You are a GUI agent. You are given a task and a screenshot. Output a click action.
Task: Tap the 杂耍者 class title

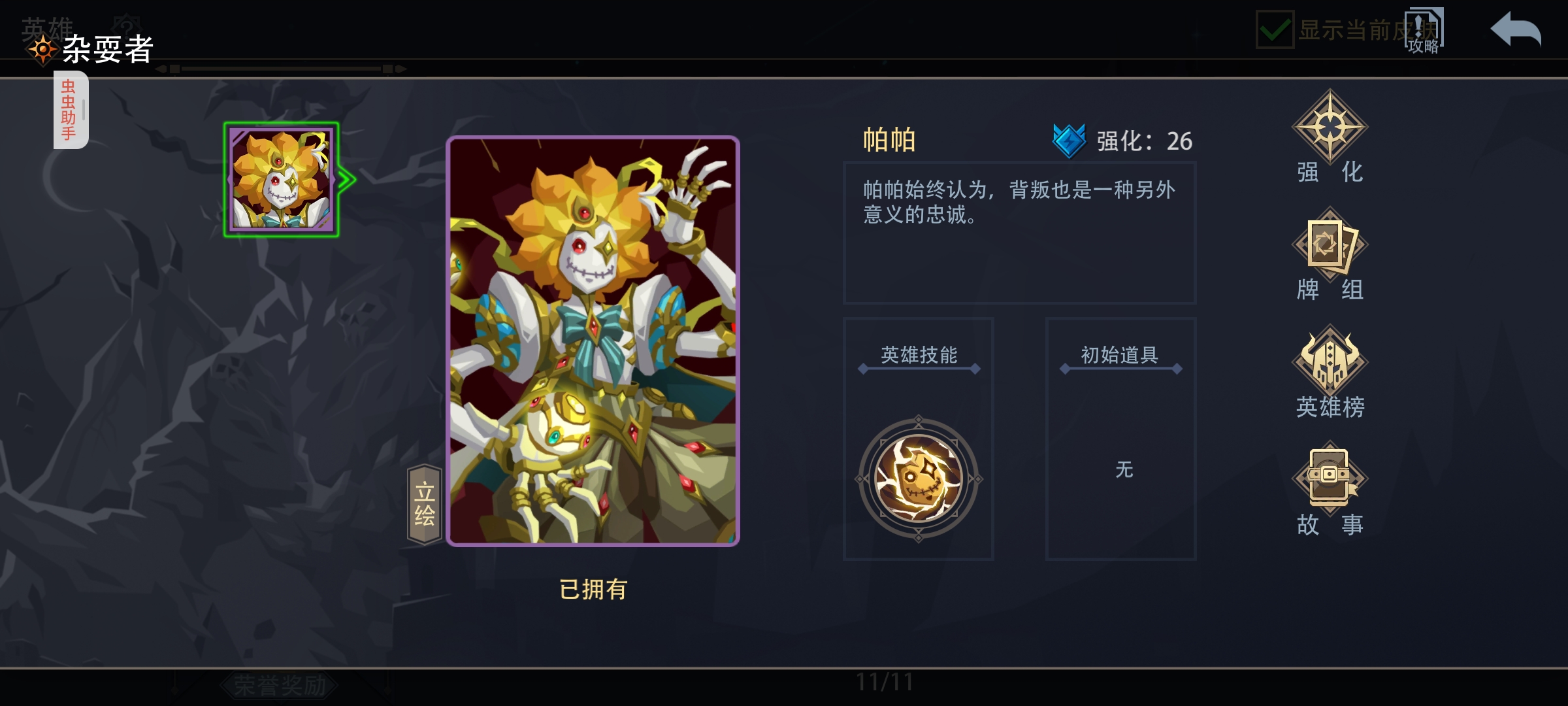tap(108, 50)
